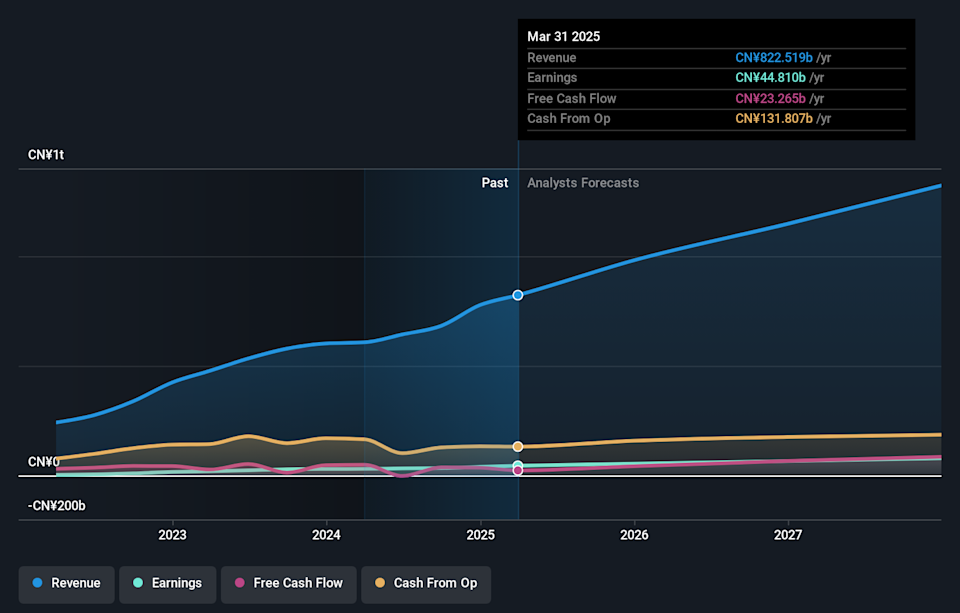Click the blue Revenue legend dot
The width and height of the screenshot is (960, 613).
tap(37, 583)
